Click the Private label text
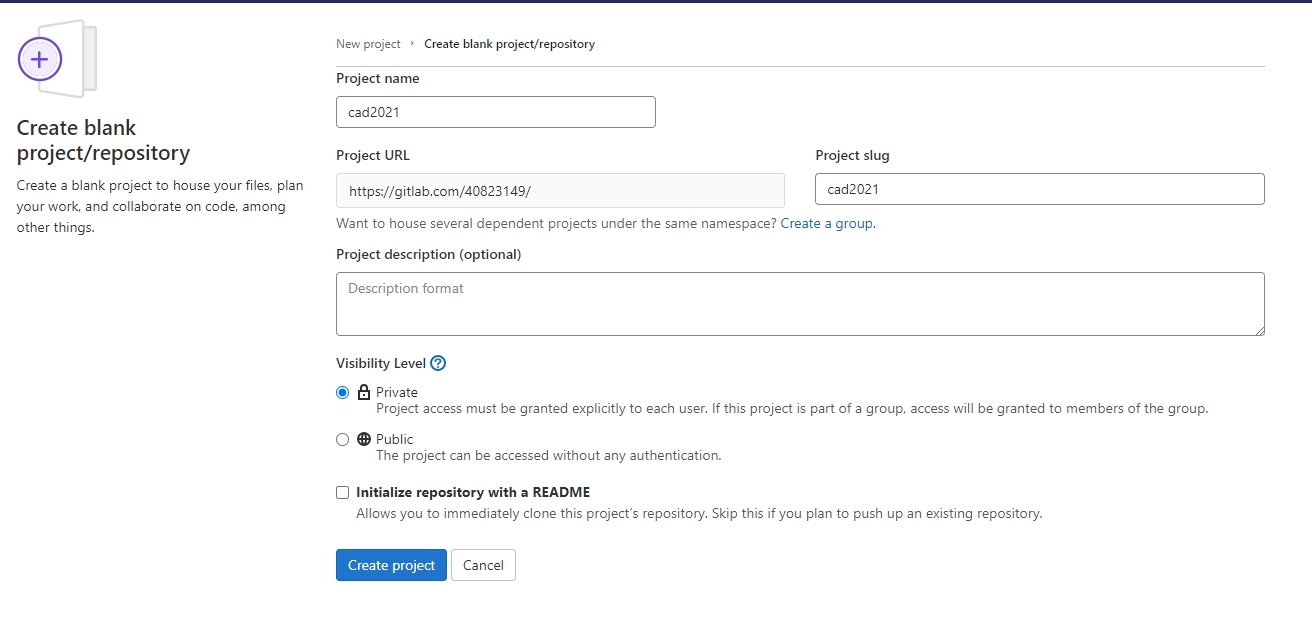1312x641 pixels. [x=397, y=392]
